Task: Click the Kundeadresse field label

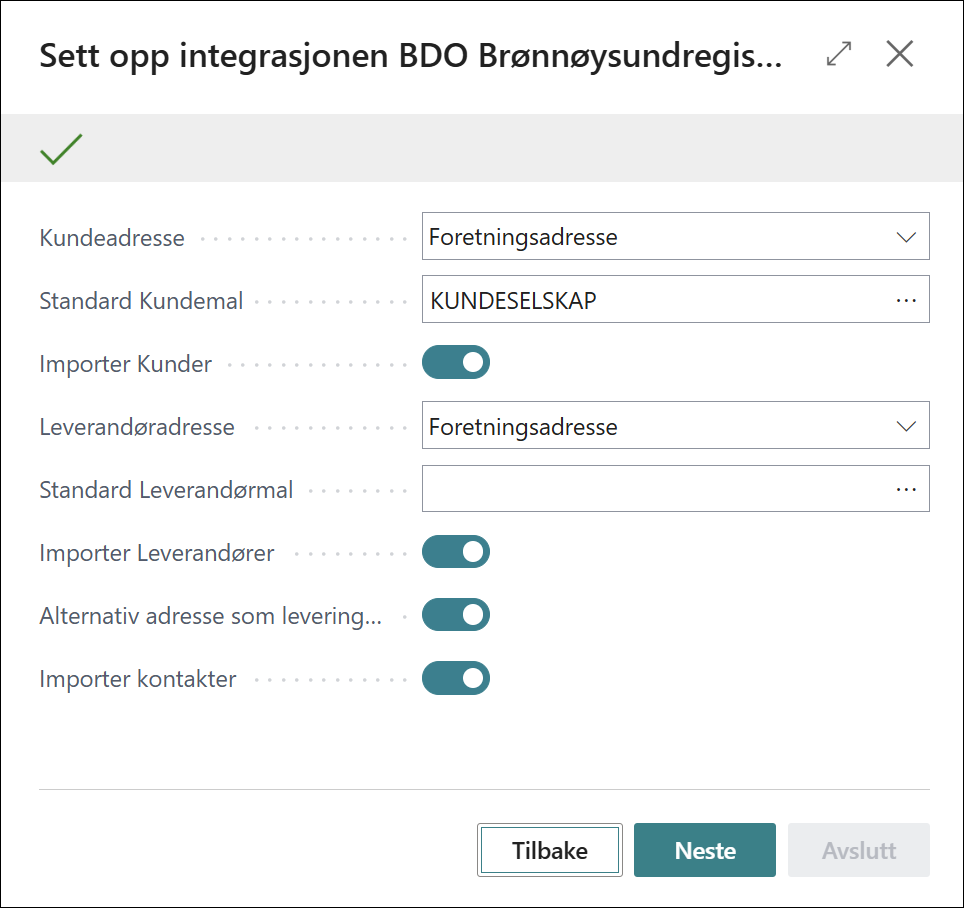Action: click(x=112, y=238)
